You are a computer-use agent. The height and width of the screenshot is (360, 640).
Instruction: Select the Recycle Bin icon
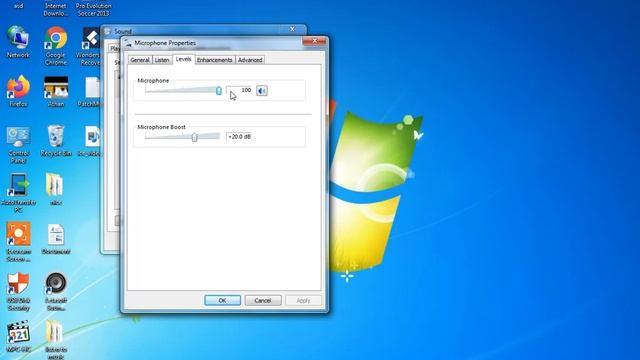[56, 140]
